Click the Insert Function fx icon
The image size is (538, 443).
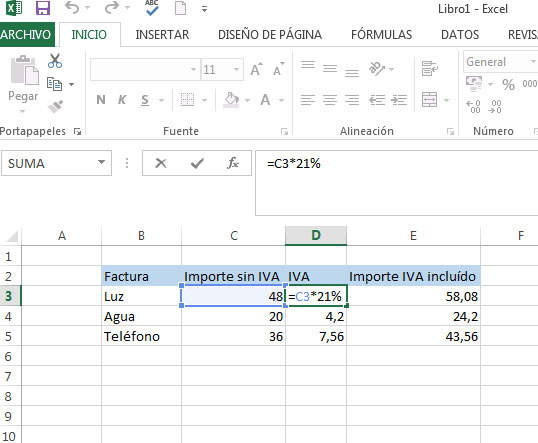tap(233, 163)
